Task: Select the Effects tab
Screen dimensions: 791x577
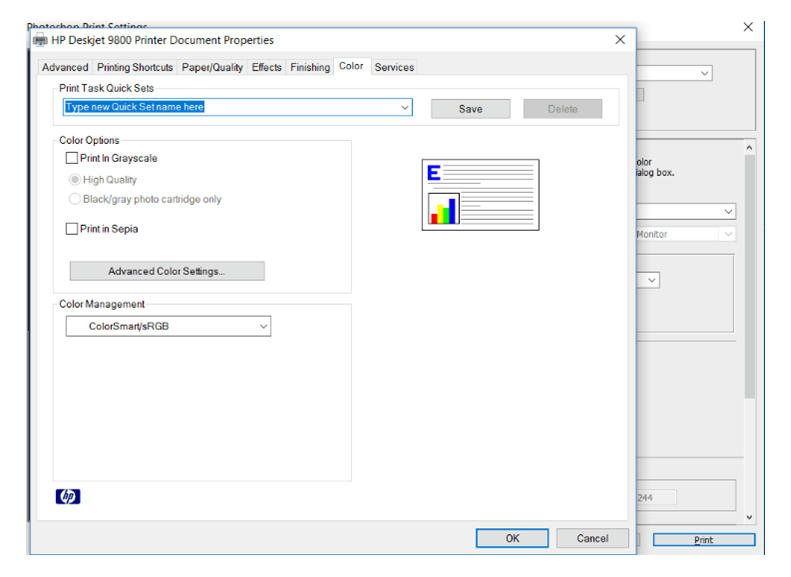Action: click(267, 67)
